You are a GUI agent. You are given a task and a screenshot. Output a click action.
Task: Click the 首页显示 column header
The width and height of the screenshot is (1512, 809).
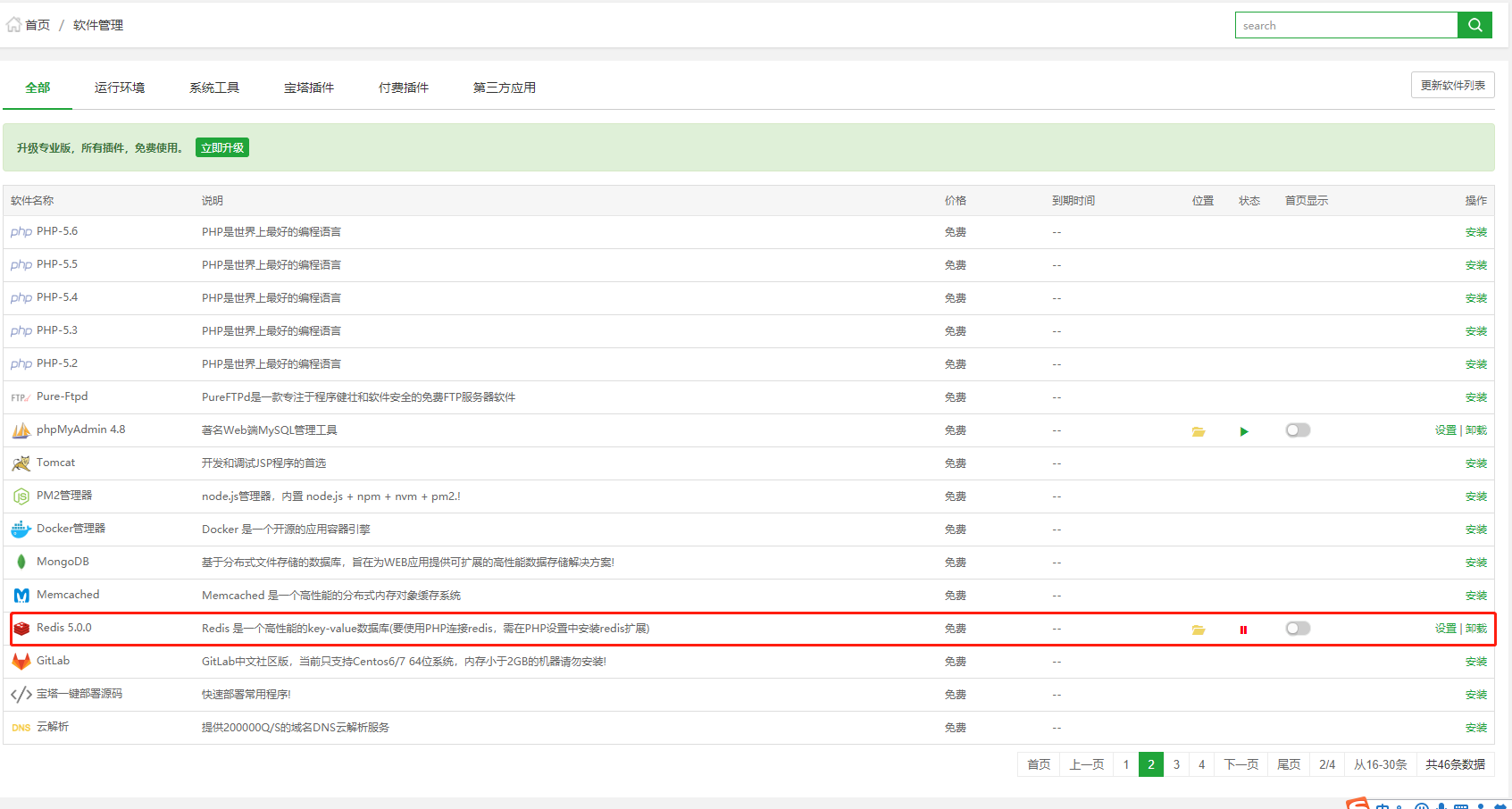tap(1307, 201)
